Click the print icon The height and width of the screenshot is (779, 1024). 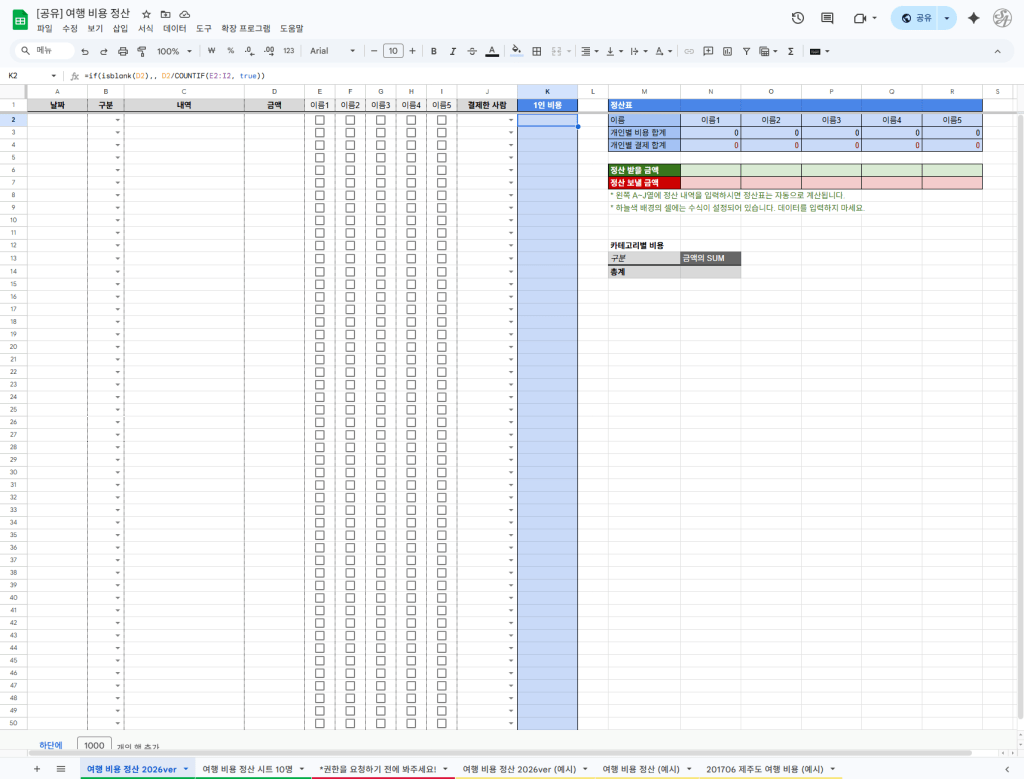pyautogui.click(x=123, y=51)
